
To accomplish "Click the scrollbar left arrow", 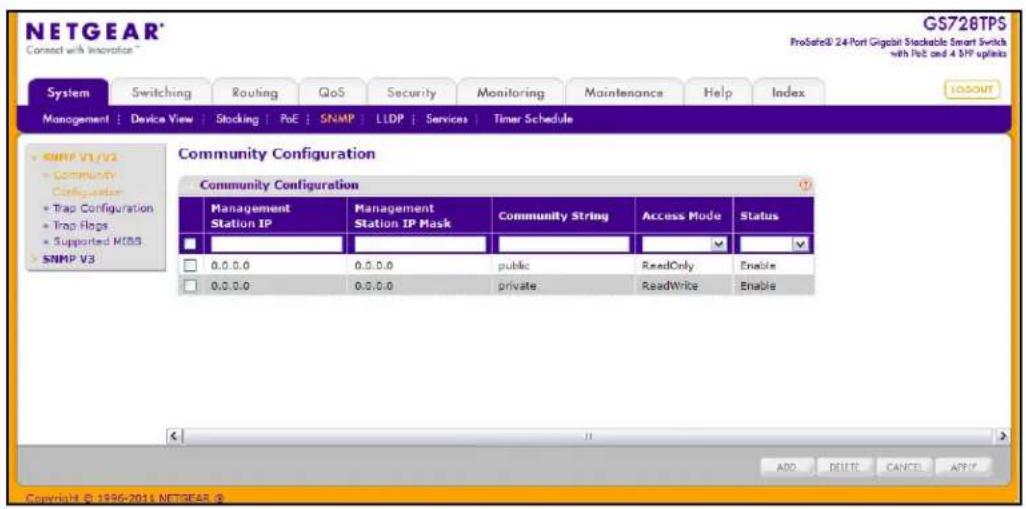I will (173, 434).
